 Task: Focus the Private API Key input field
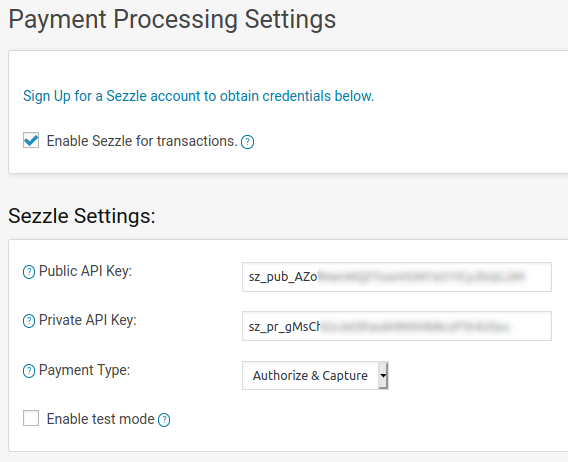pos(397,326)
